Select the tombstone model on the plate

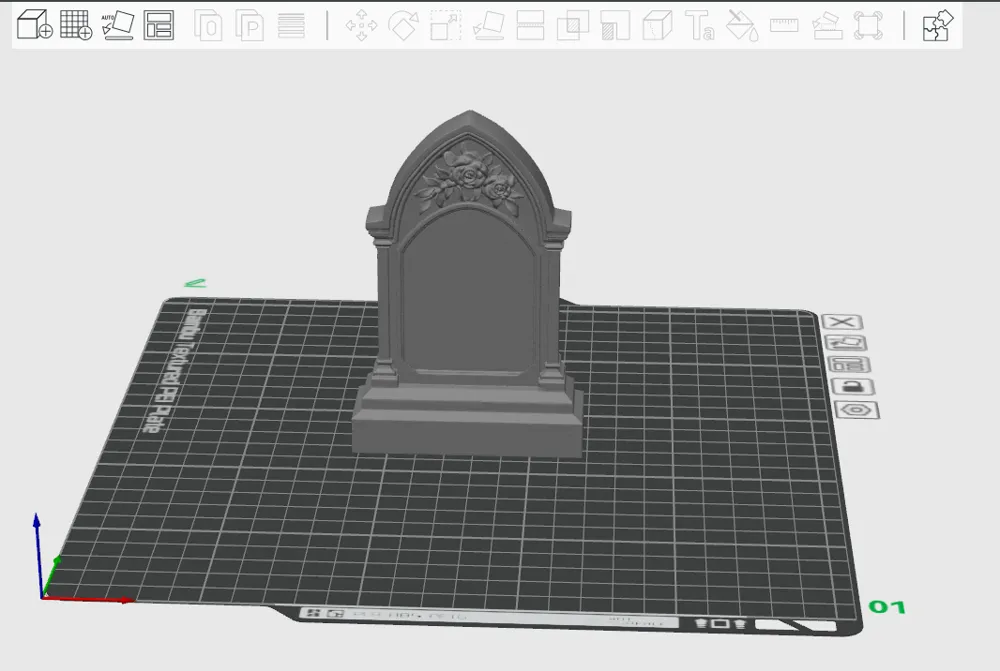click(x=467, y=287)
